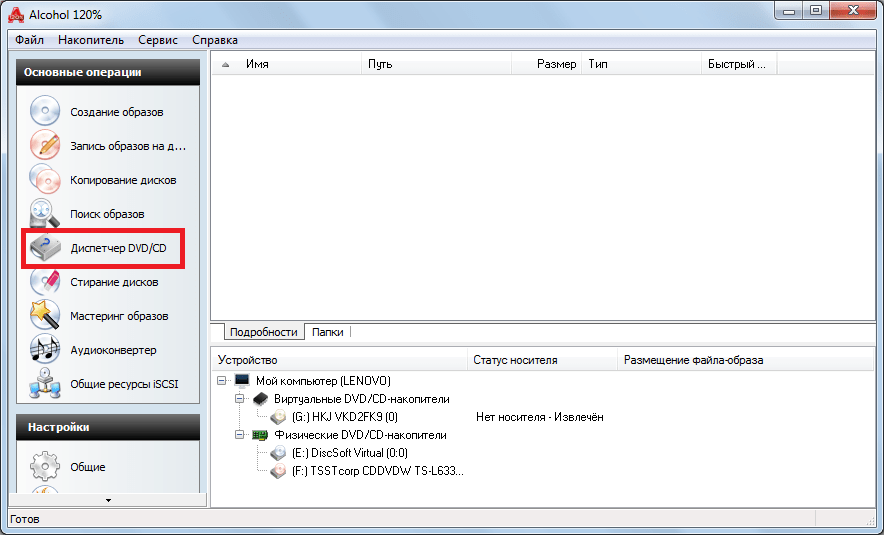
Task: Open Поиск образов
Action: pos(107,214)
